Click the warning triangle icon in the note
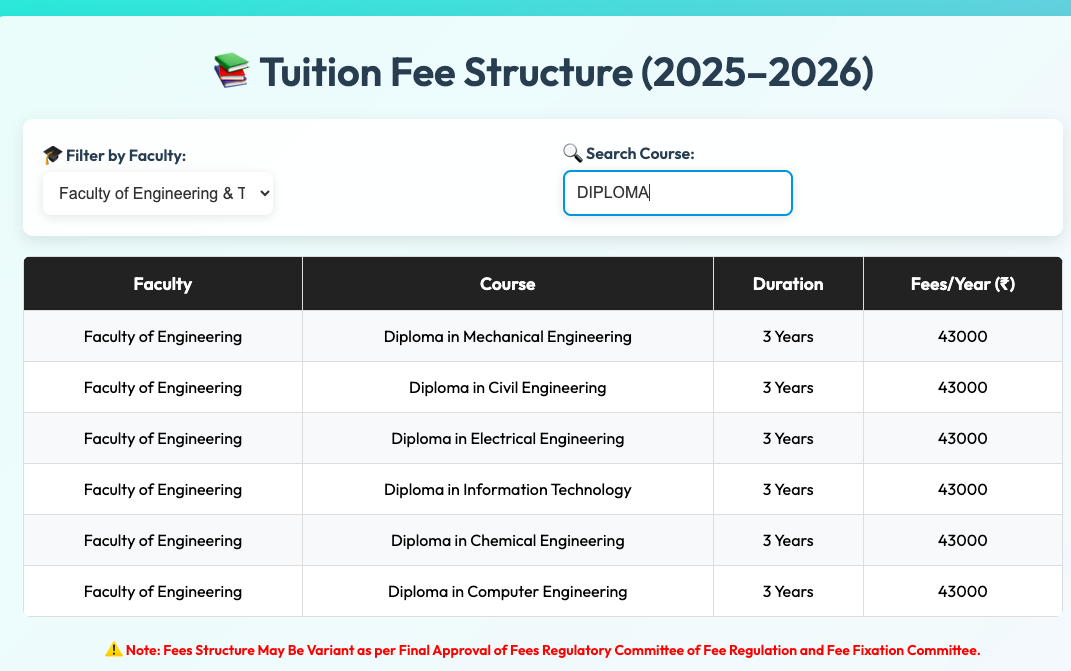 click(x=113, y=650)
